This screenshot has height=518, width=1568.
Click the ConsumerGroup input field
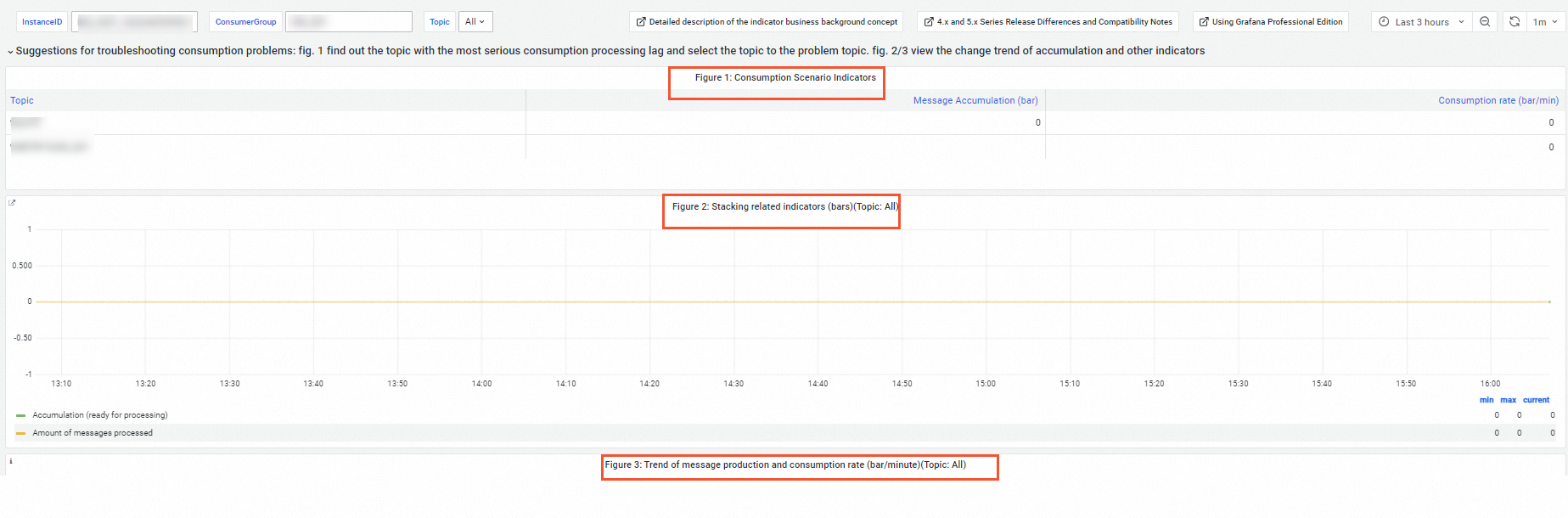(x=348, y=22)
